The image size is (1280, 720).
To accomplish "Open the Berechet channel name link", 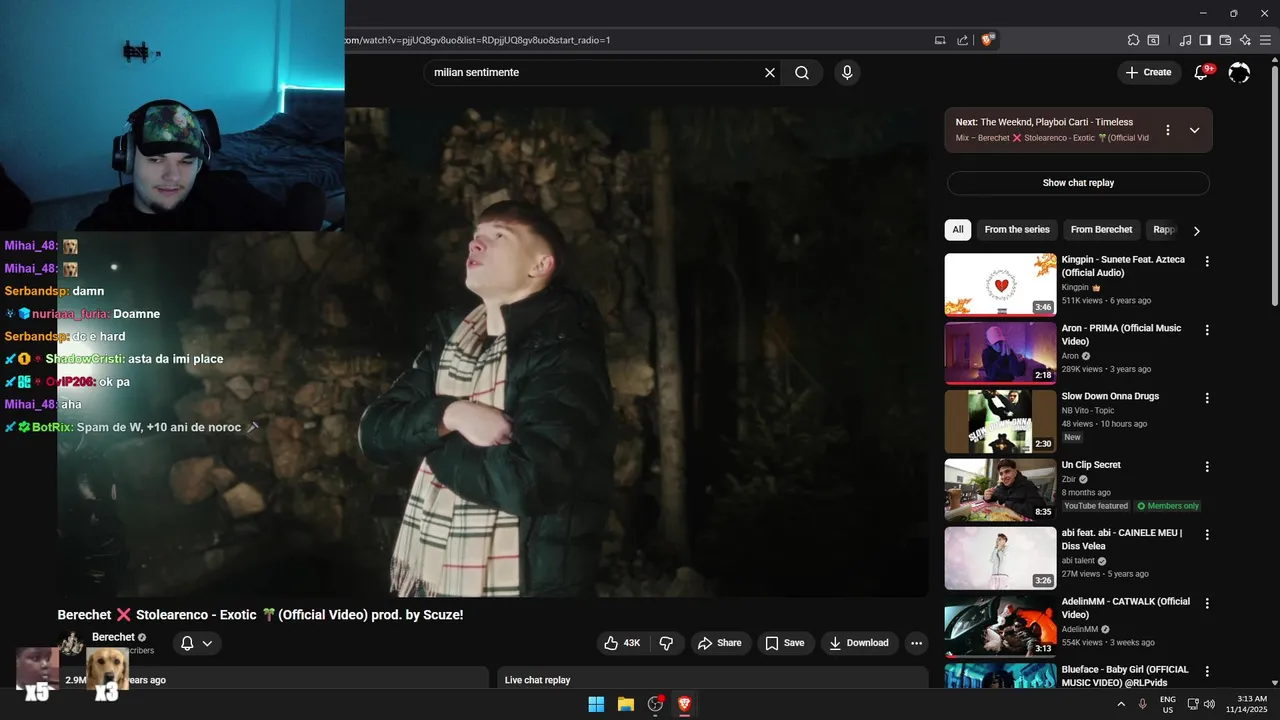I will (x=113, y=637).
